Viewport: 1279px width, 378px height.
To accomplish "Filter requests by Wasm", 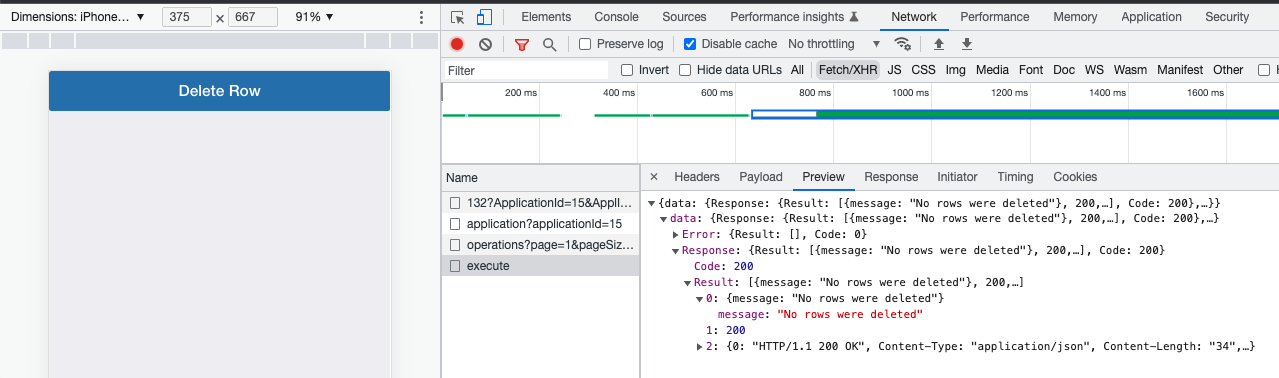I will click(1130, 70).
